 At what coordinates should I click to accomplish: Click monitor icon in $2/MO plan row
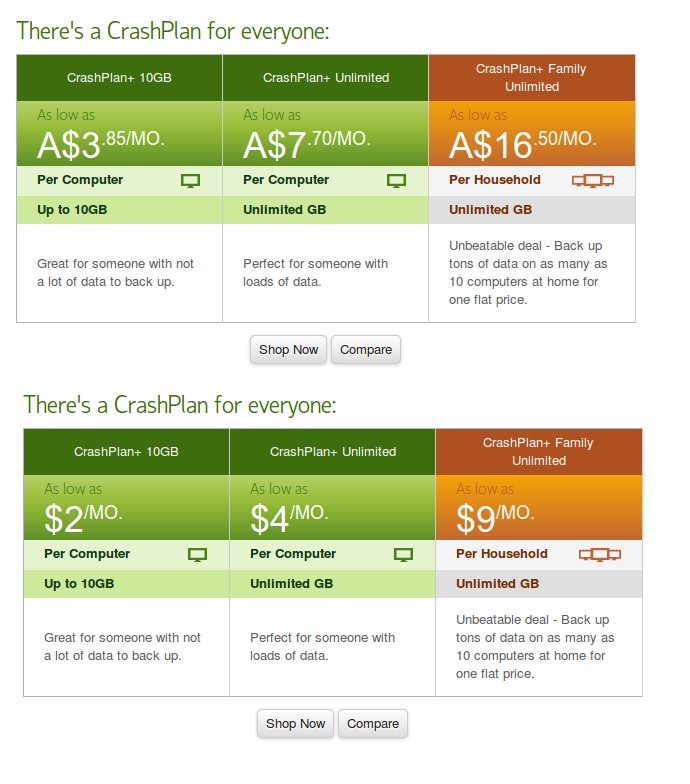coord(198,554)
